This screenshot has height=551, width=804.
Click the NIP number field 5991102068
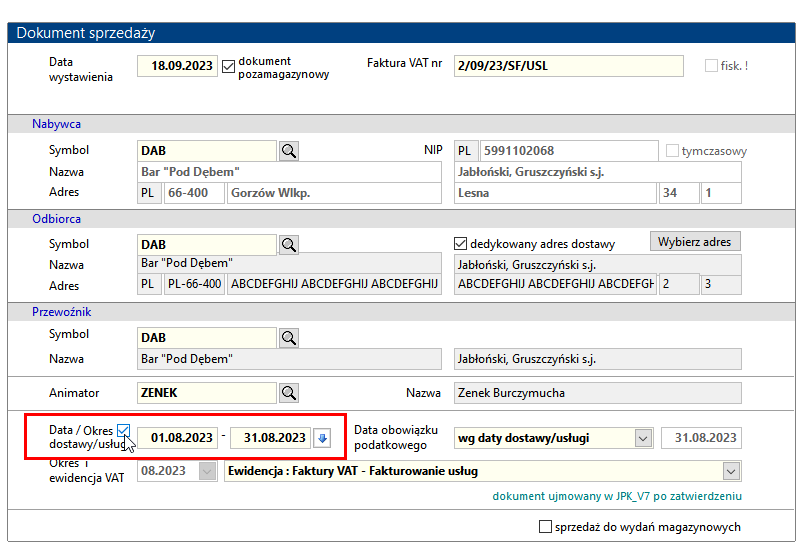tap(569, 151)
